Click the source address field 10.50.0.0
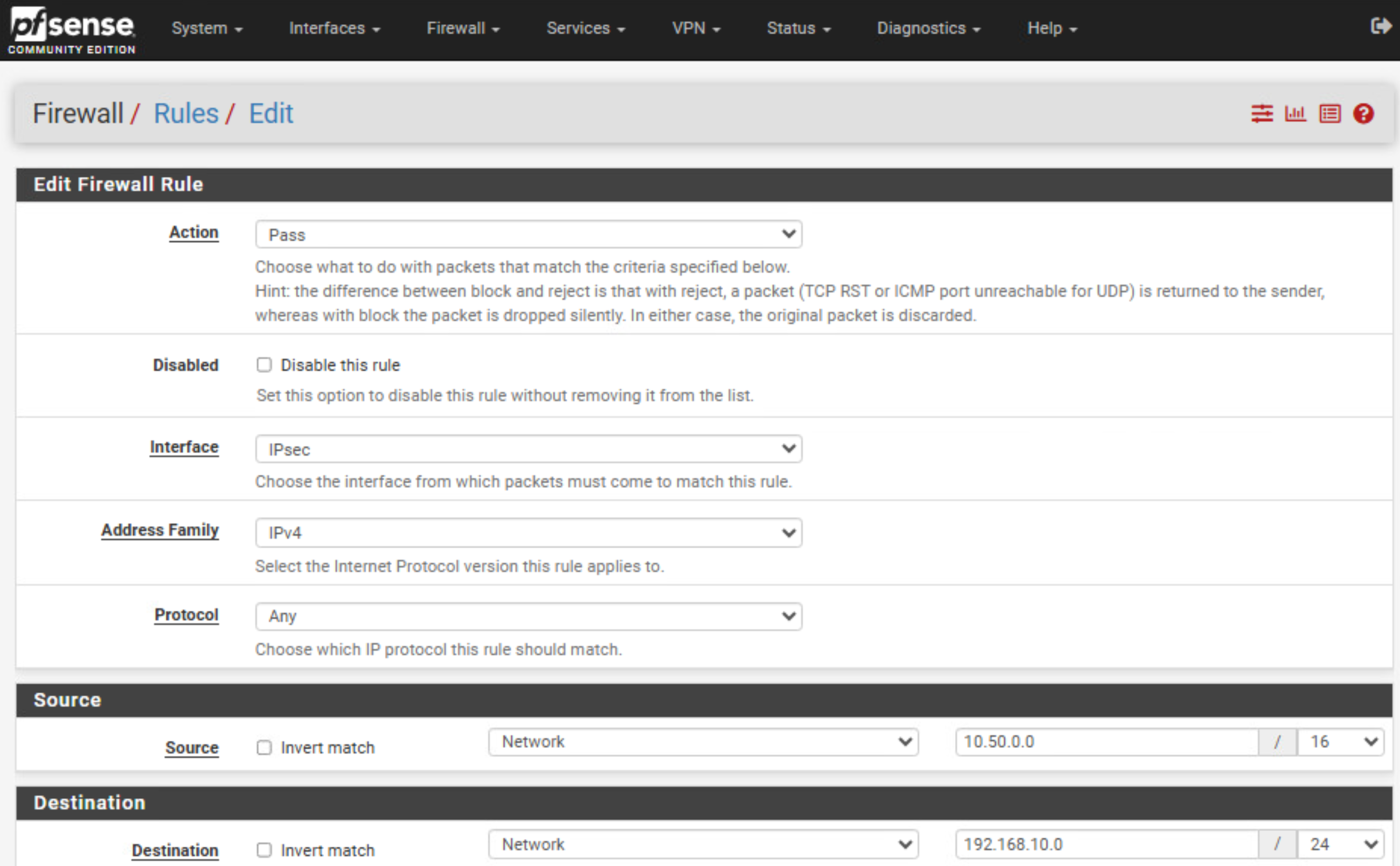1400x866 pixels. coord(1105,742)
